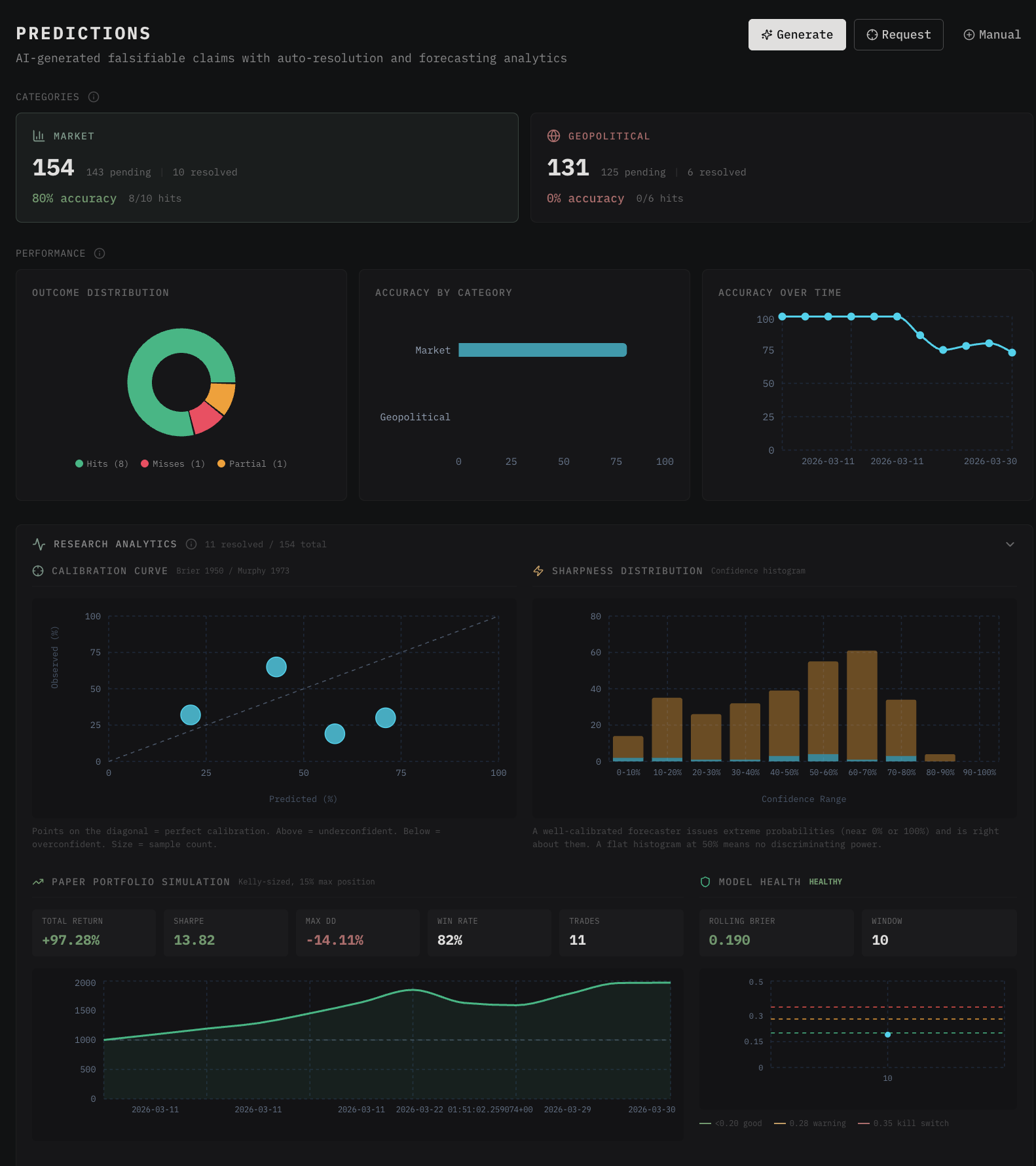Click the Hits legend green dot

(79, 464)
